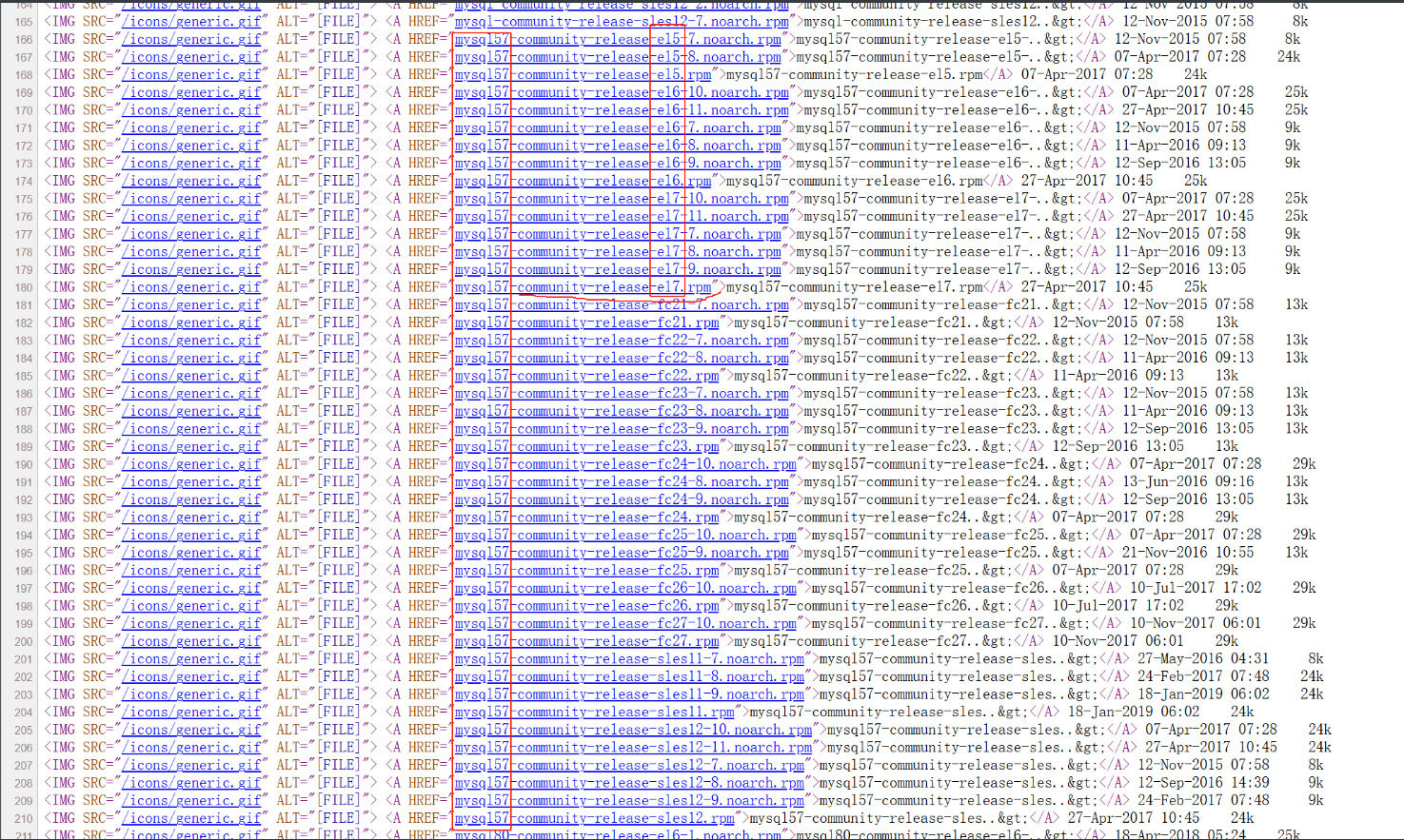Image resolution: width=1404 pixels, height=840 pixels.
Task: Open the mysql57-community-release-fc21-7.noarch.rpm link
Action: click(x=622, y=304)
